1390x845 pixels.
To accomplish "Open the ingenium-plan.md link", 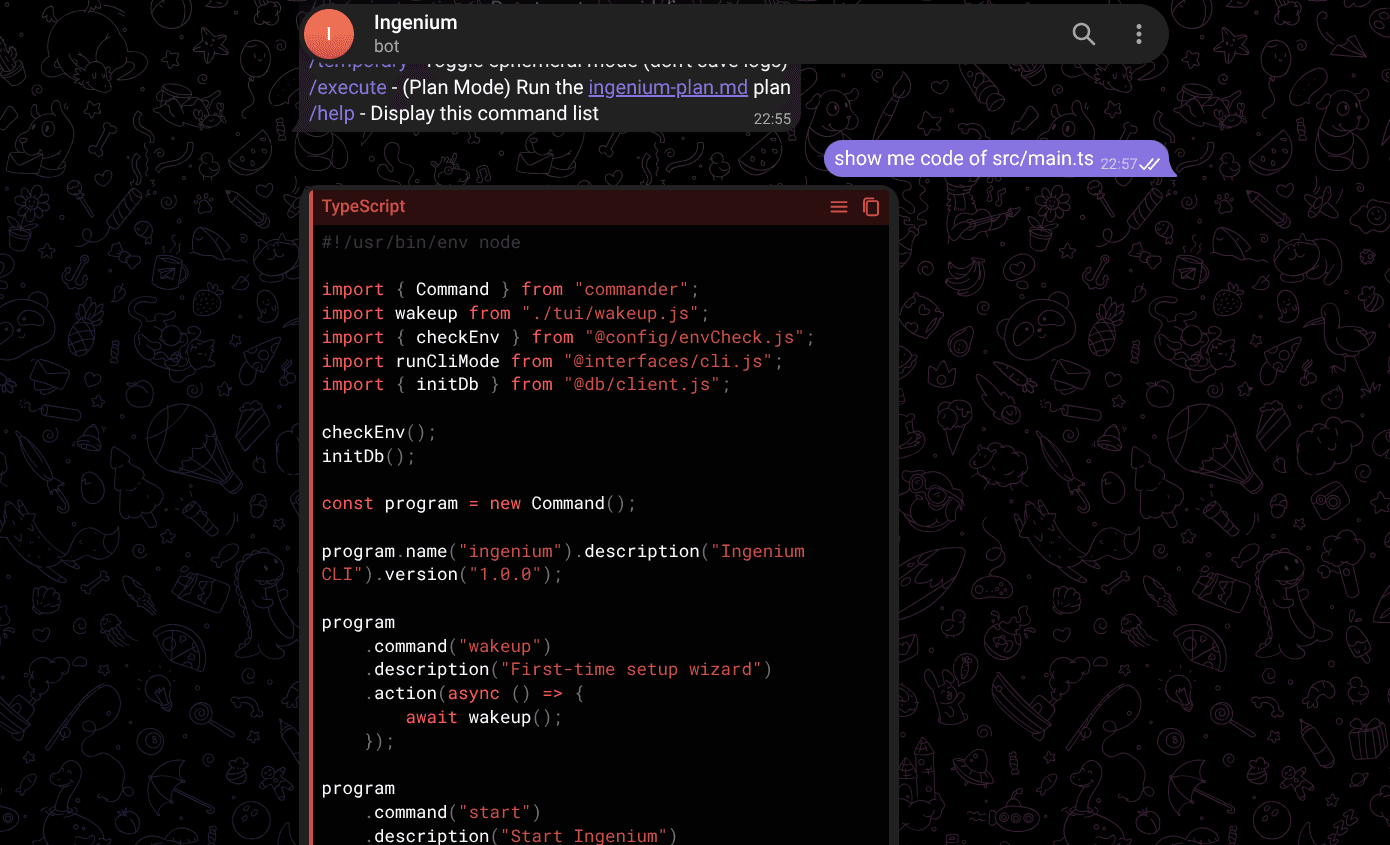I will coord(668,87).
